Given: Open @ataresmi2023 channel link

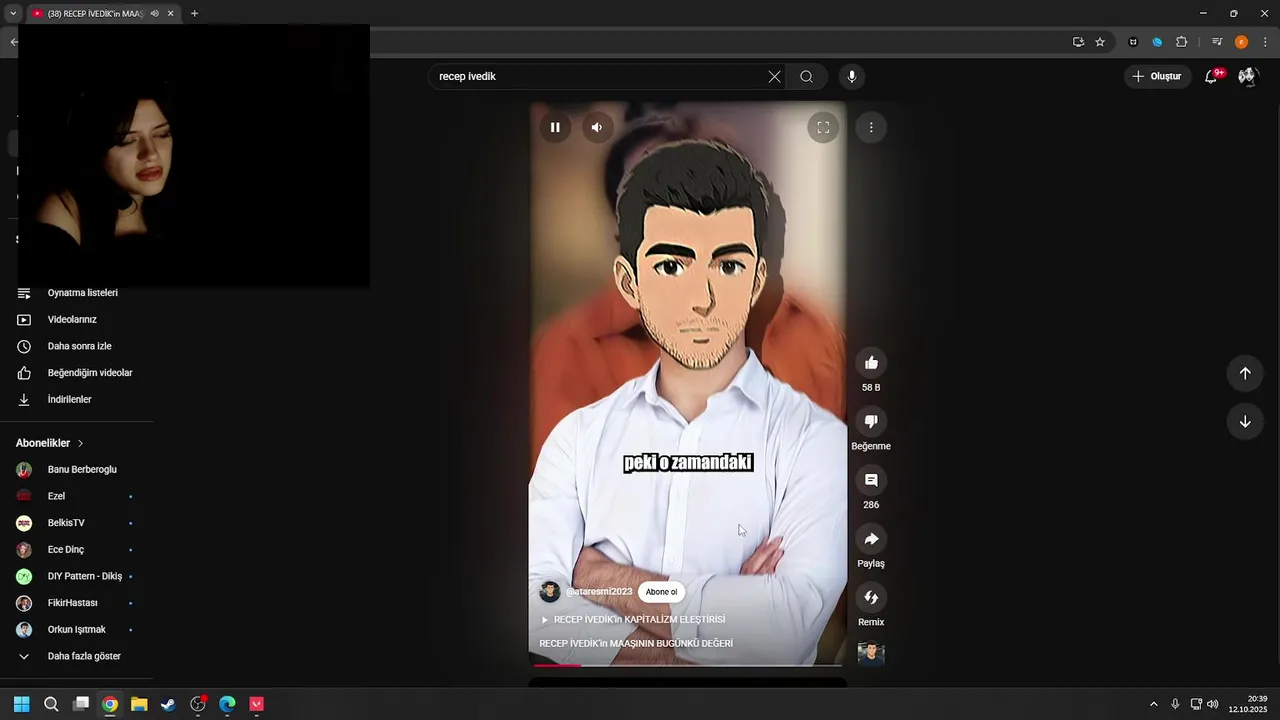Looking at the screenshot, I should (599, 592).
